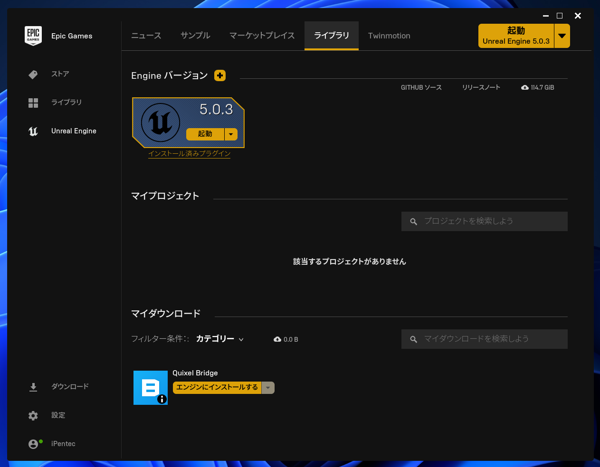Select the ライブラリ top tab
This screenshot has height=467, width=600.
[331, 36]
